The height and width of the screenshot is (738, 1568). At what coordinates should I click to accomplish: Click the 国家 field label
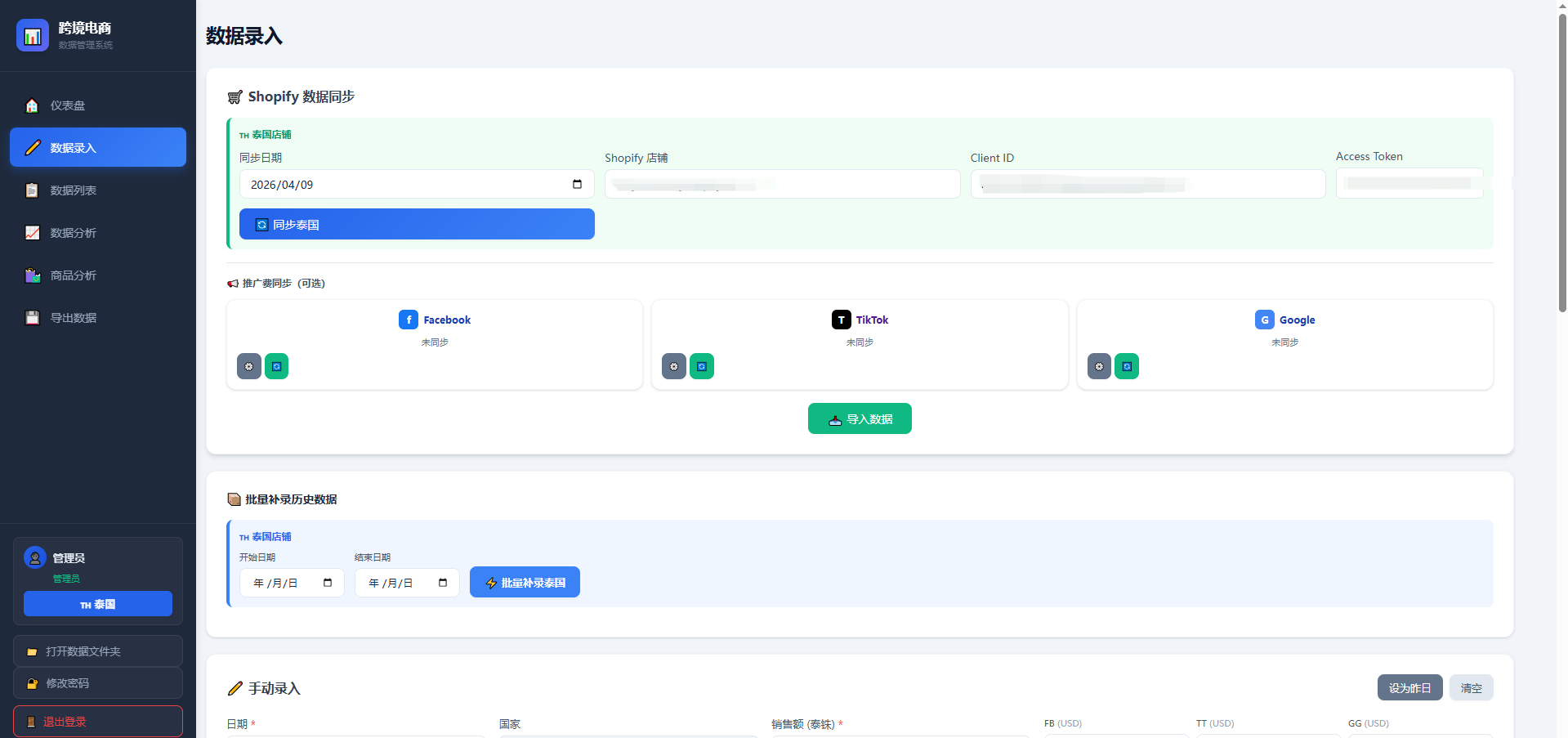(x=510, y=724)
